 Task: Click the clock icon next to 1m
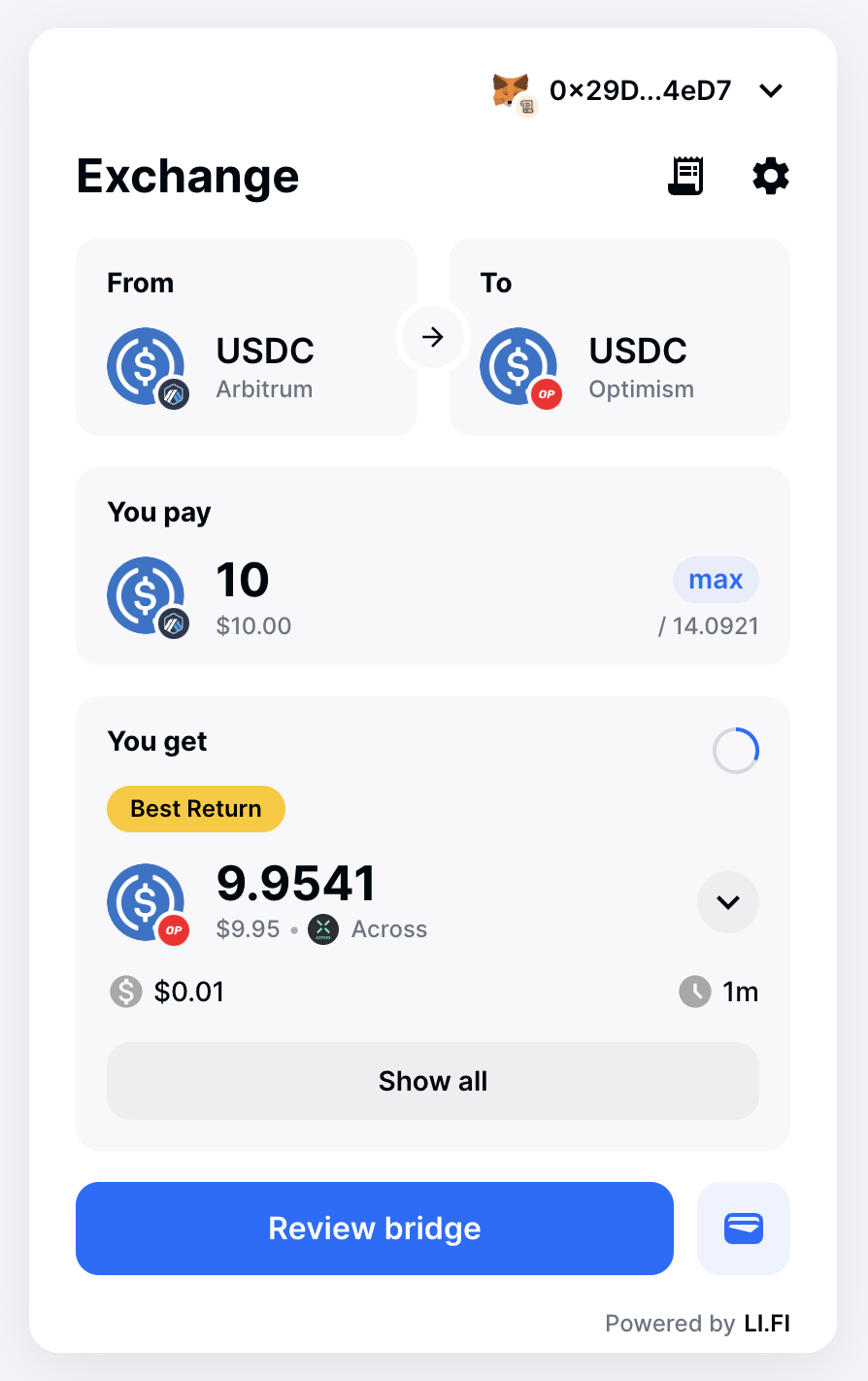point(695,992)
